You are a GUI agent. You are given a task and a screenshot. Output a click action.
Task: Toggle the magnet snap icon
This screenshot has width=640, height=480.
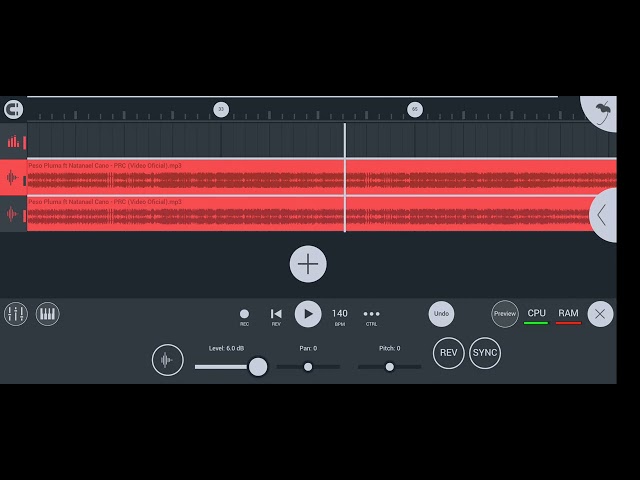13,109
